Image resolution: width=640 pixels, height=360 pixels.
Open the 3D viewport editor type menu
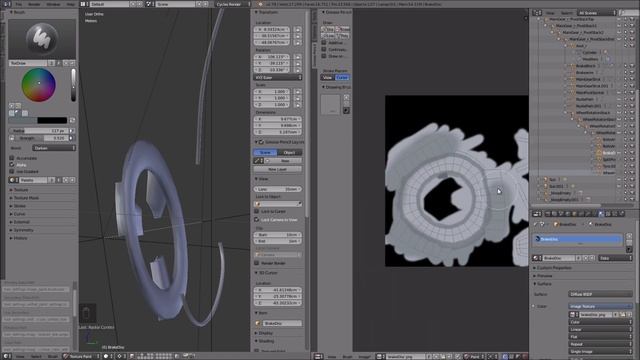[x=7, y=356]
